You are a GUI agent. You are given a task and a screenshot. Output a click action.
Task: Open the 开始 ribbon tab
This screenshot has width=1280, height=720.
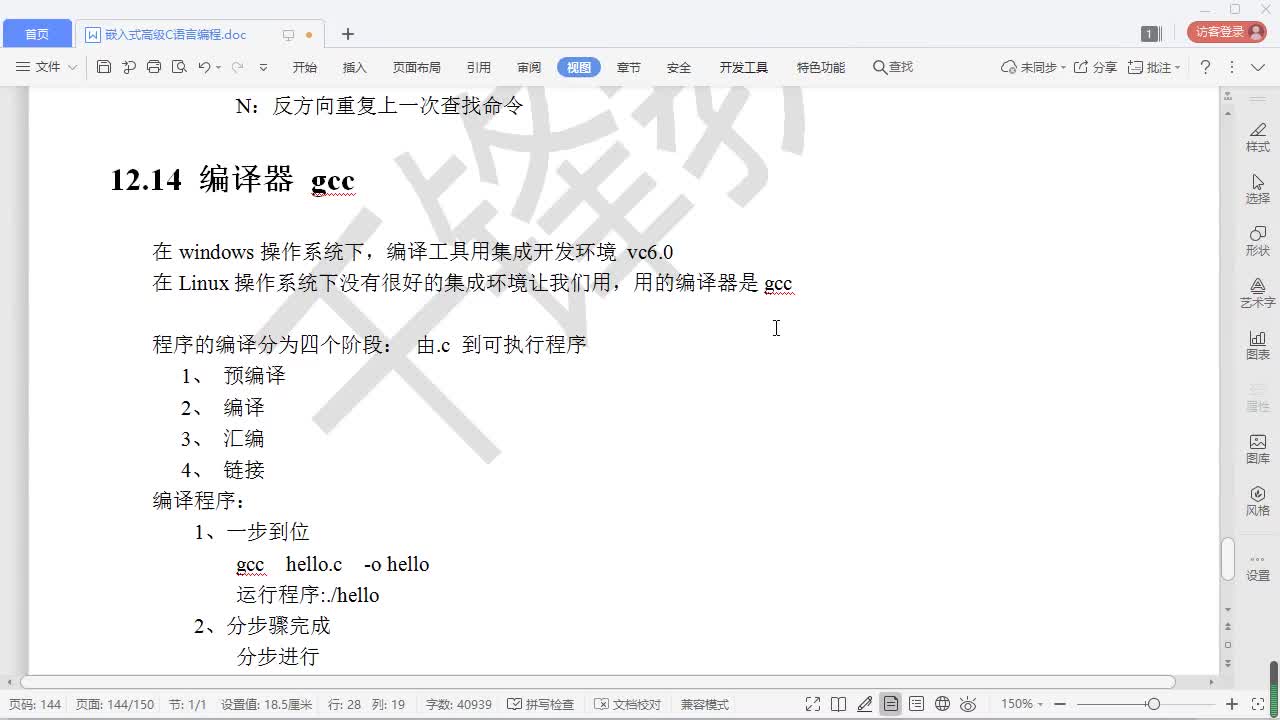point(305,67)
